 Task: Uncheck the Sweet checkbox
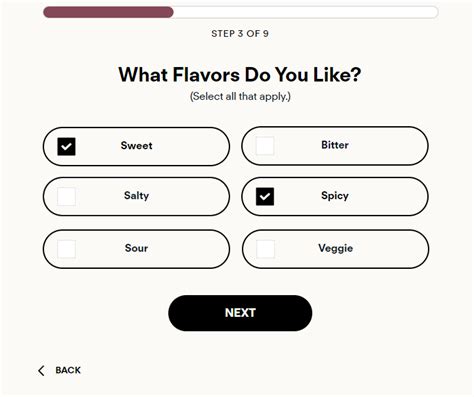(66, 147)
